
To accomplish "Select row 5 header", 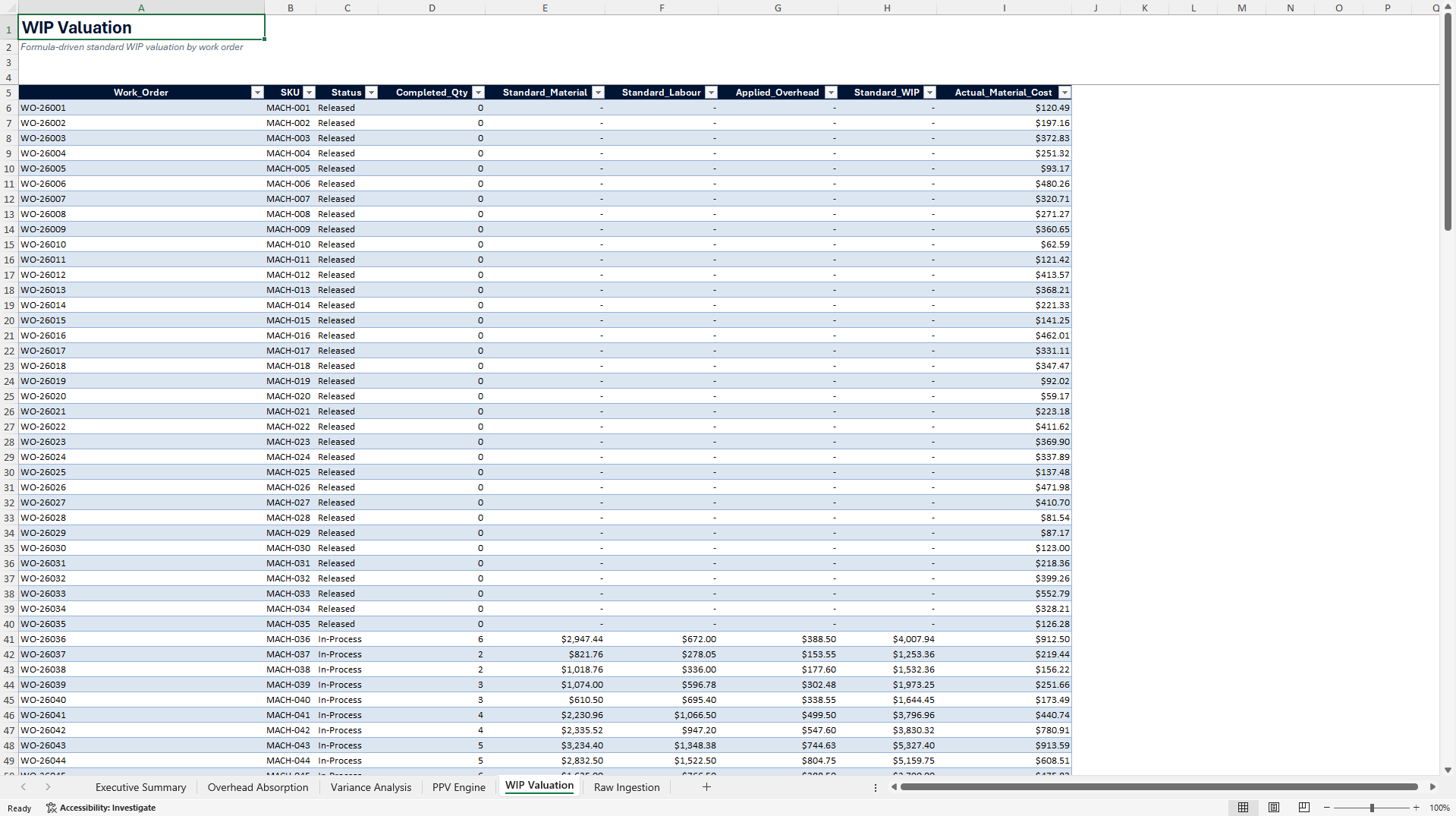I will (x=9, y=93).
